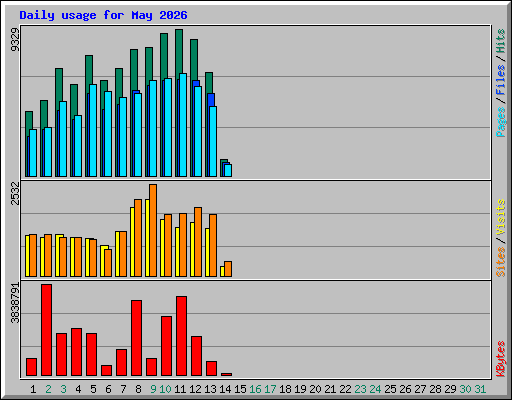The width and height of the screenshot is (512, 400).
Task: Click the orange Sites bar for day 6
Action: click(x=108, y=263)
